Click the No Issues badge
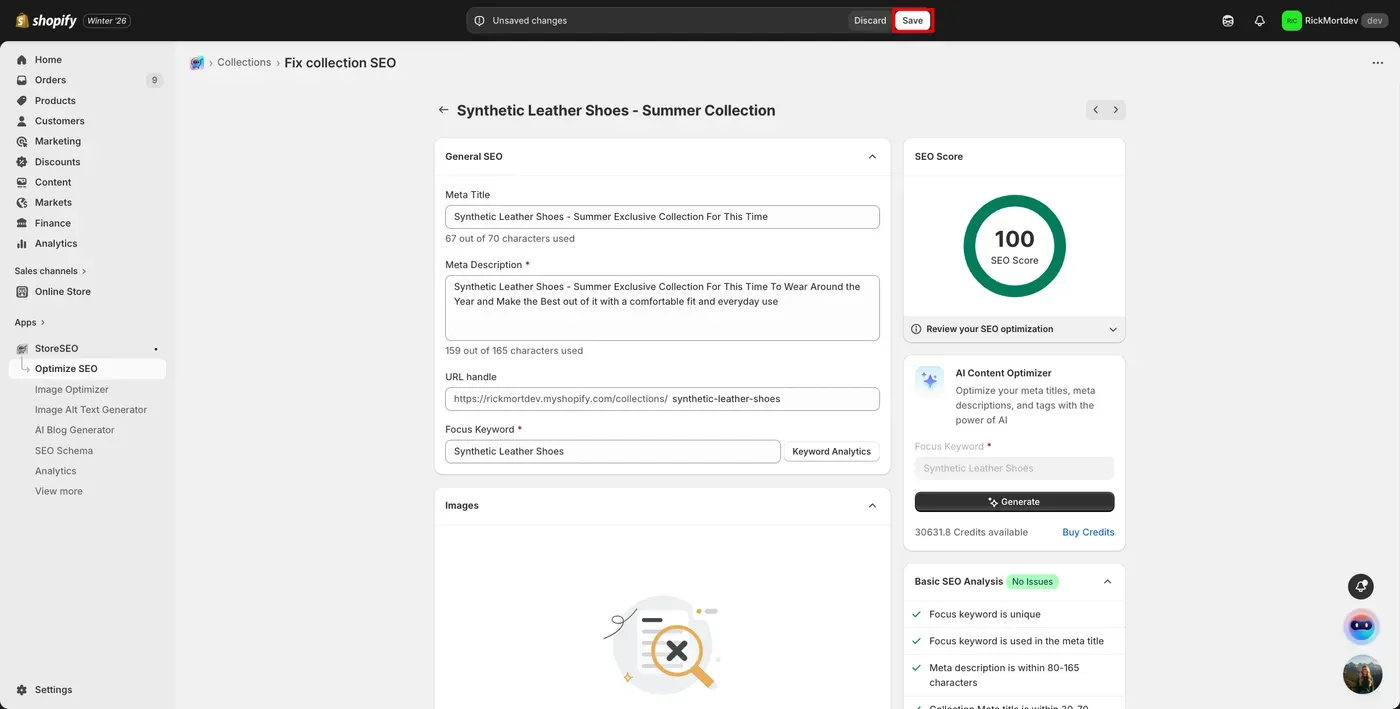 point(1032,582)
